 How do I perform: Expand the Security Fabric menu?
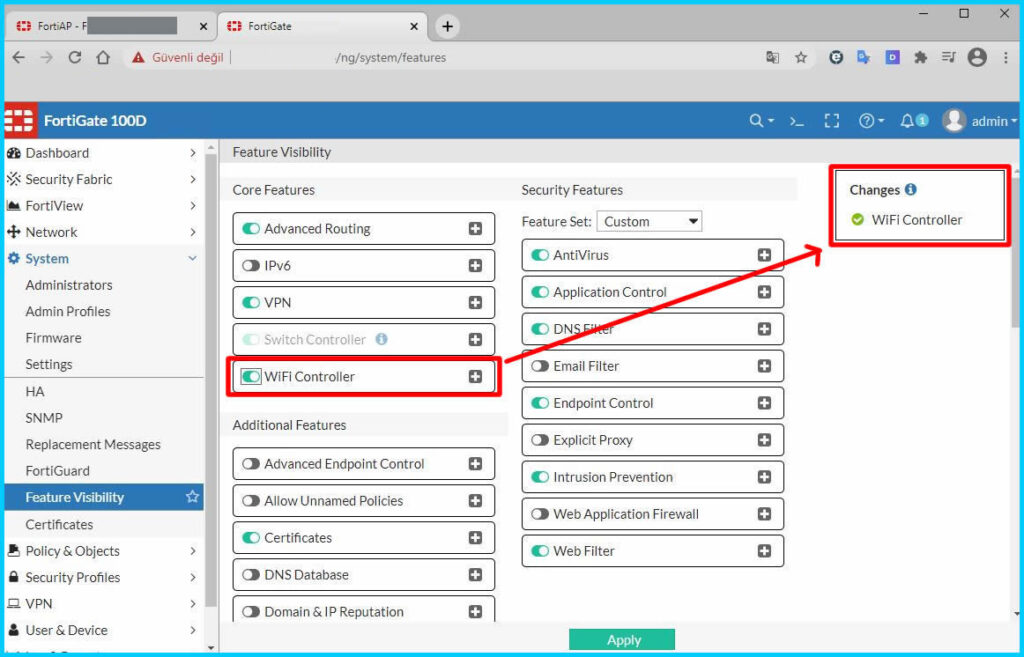tap(102, 179)
